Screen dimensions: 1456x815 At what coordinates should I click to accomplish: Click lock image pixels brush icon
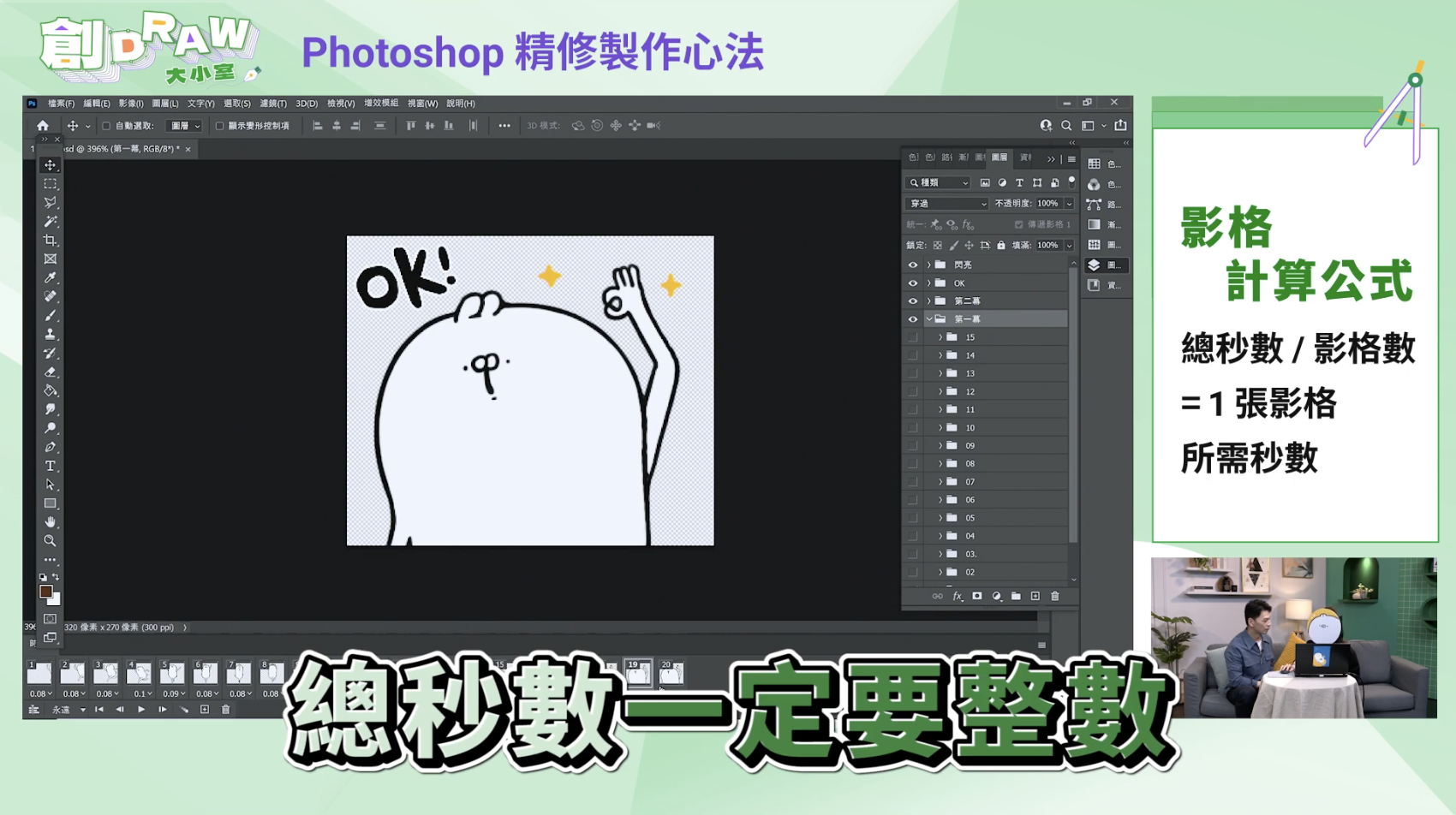[x=953, y=245]
